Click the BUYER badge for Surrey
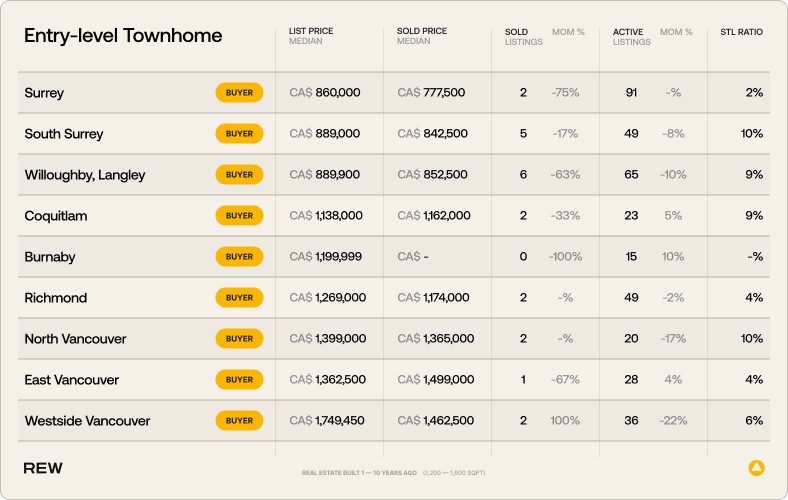This screenshot has height=500, width=788. 239,92
